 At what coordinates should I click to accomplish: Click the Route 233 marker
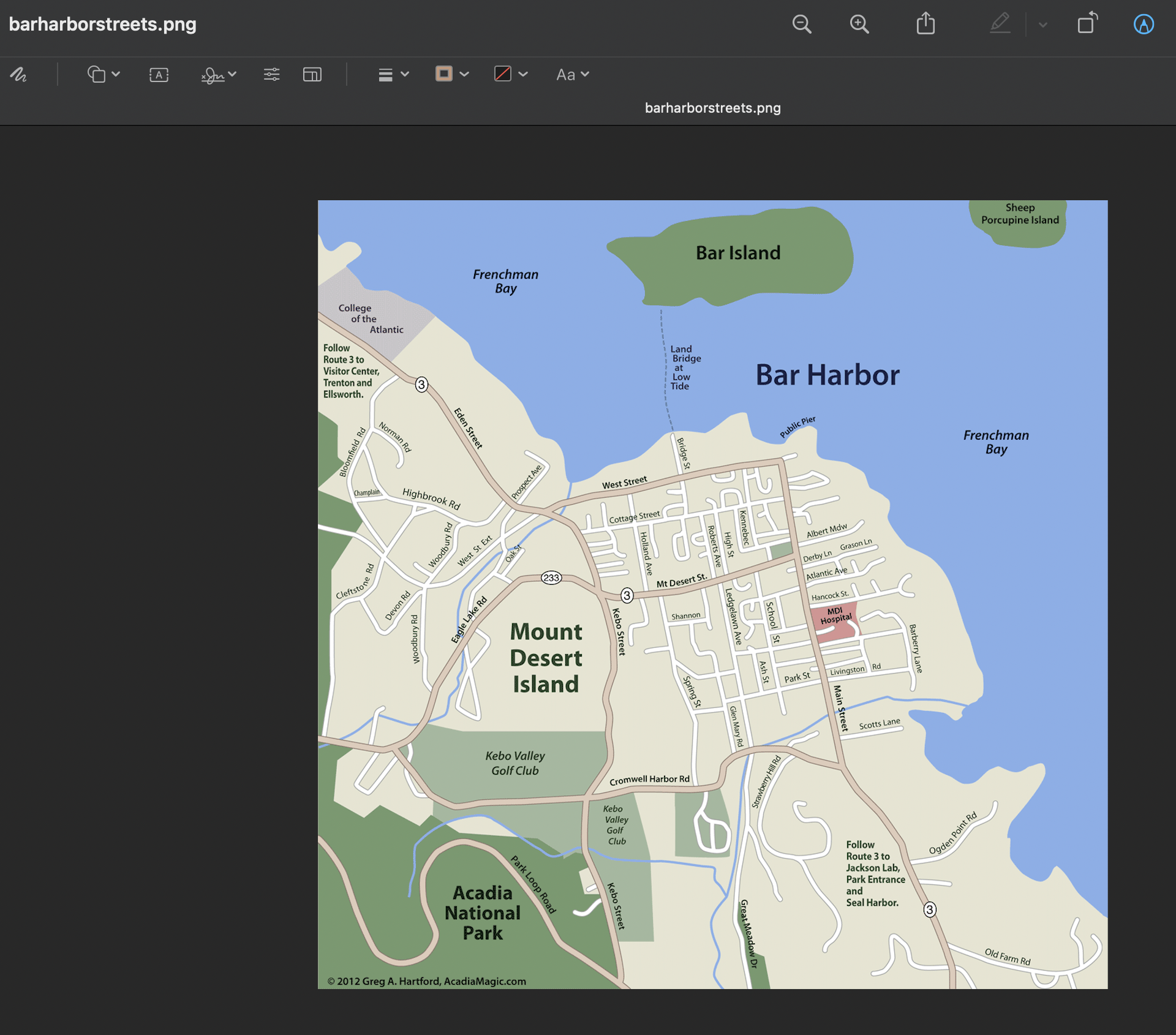coord(551,578)
